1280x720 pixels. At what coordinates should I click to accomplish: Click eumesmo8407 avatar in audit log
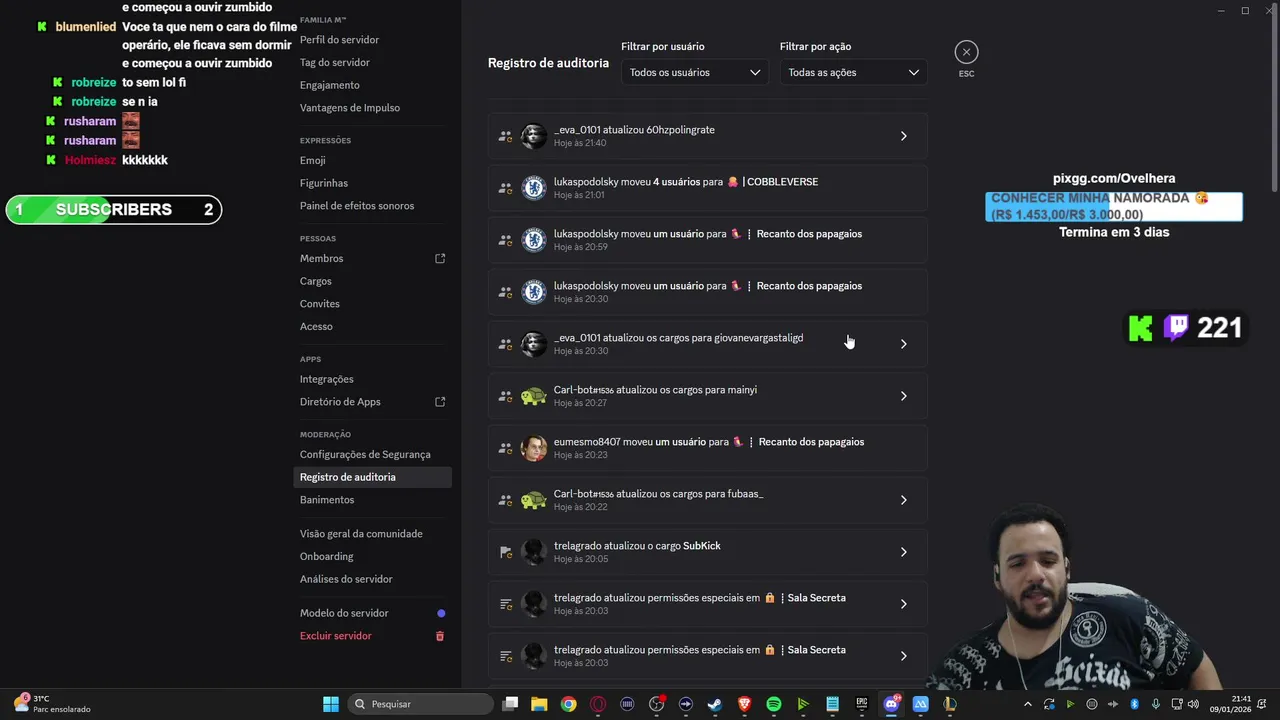(x=534, y=448)
